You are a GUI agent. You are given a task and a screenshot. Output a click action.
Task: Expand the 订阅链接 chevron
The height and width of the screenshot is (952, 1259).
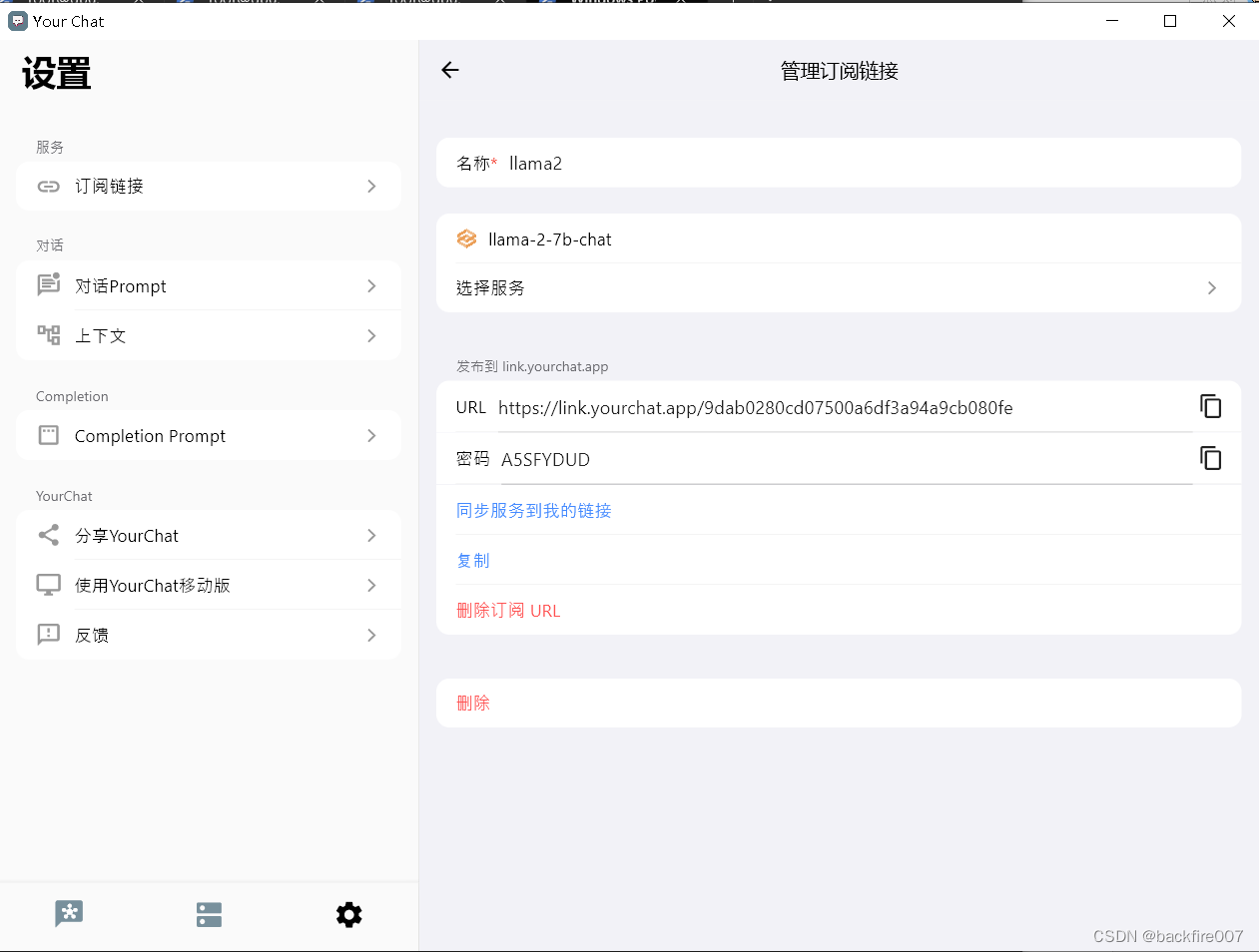click(x=371, y=187)
